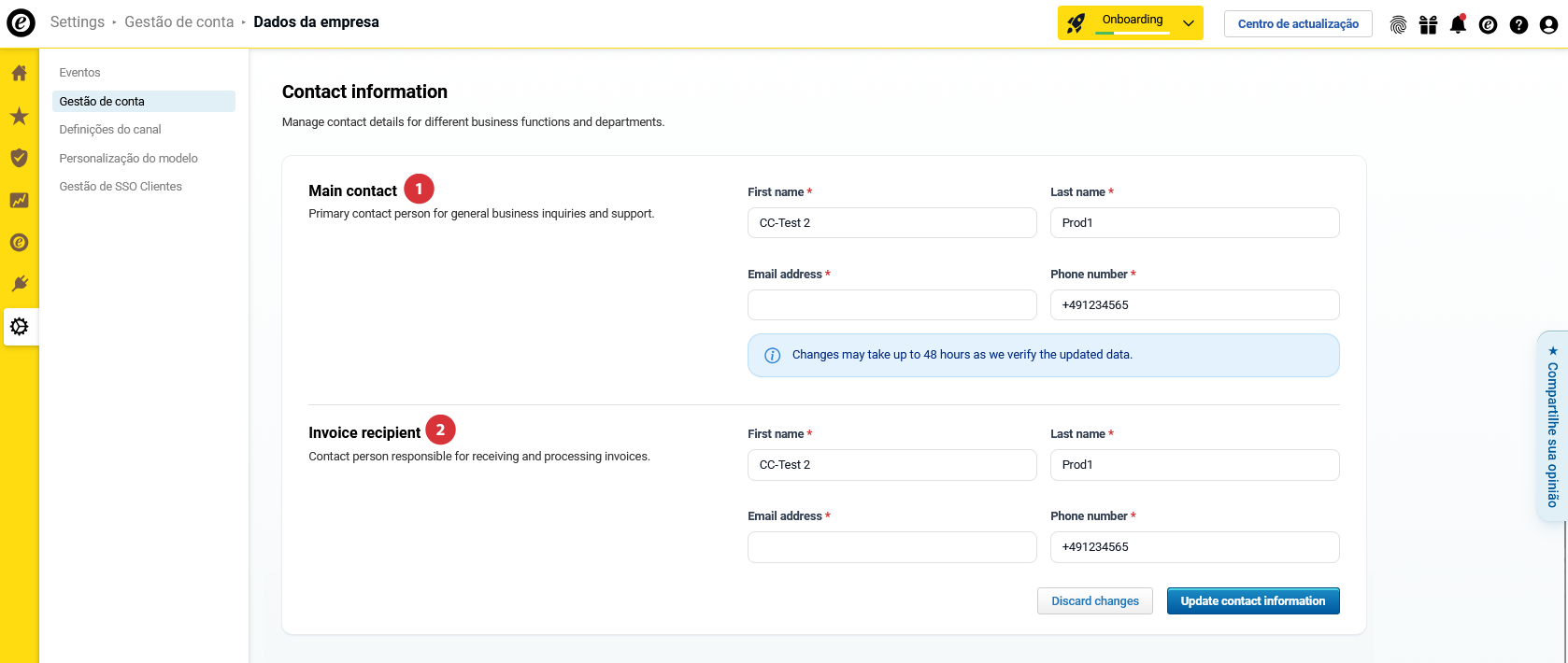This screenshot has width=1568, height=663.
Task: Open Gestão de SSO Clientes
Action: [121, 187]
